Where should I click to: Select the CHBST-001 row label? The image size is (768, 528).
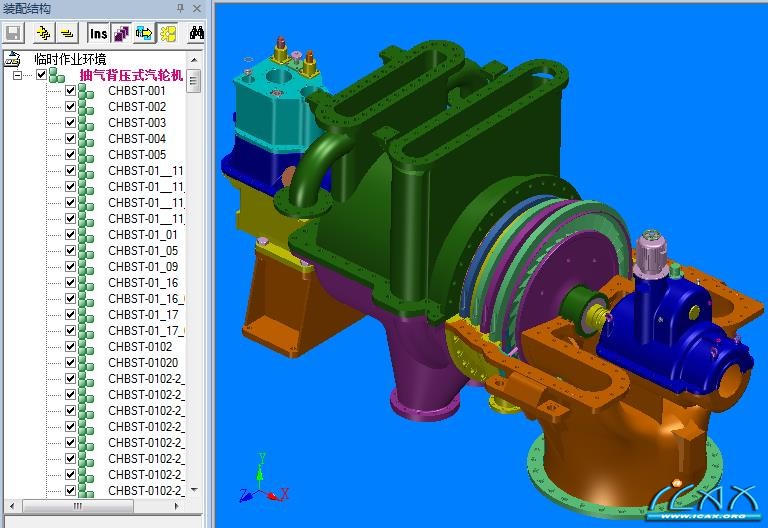137,91
